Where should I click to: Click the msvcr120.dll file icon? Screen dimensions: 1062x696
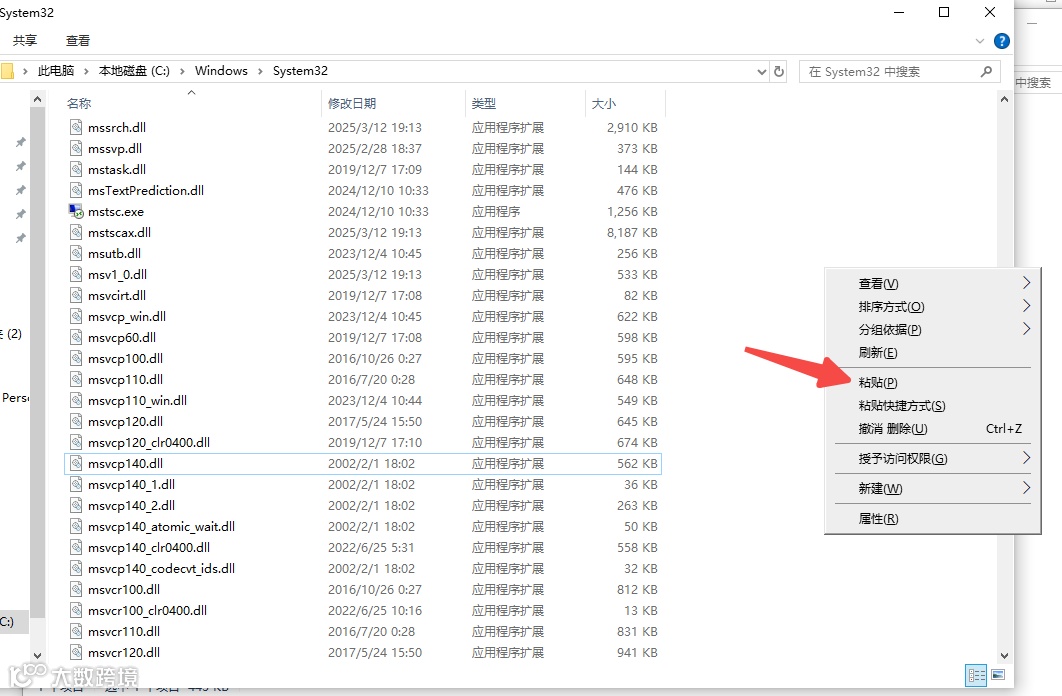click(x=76, y=652)
